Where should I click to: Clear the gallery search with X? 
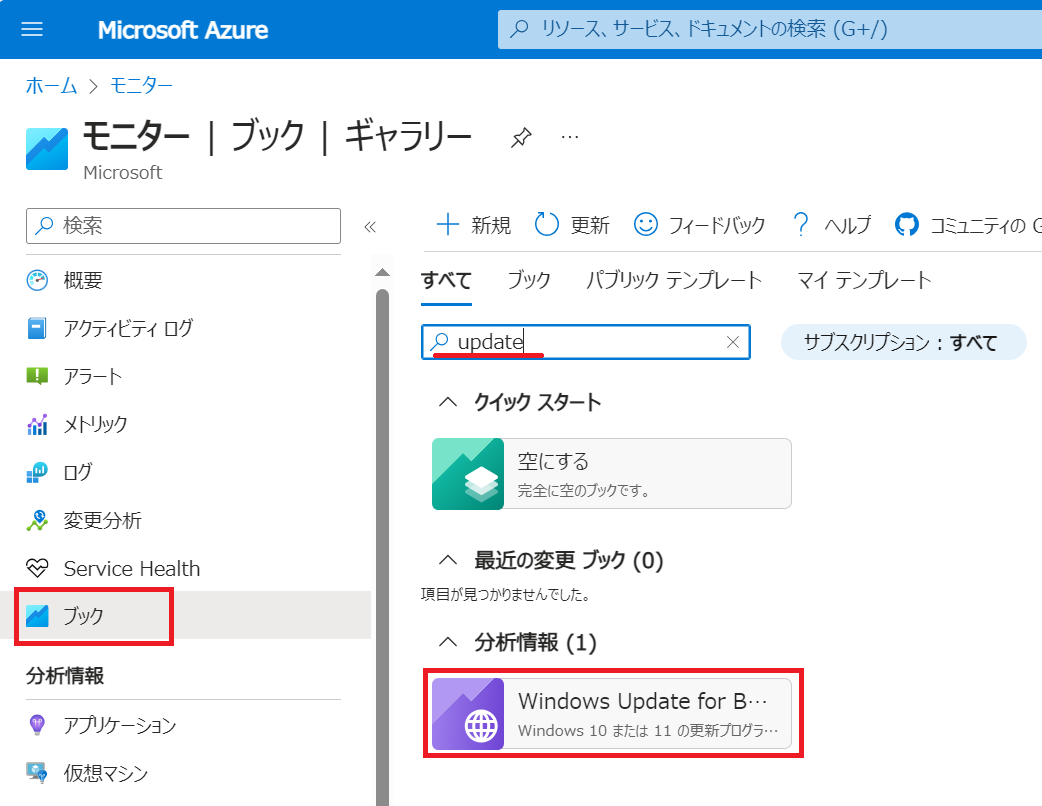tap(733, 342)
